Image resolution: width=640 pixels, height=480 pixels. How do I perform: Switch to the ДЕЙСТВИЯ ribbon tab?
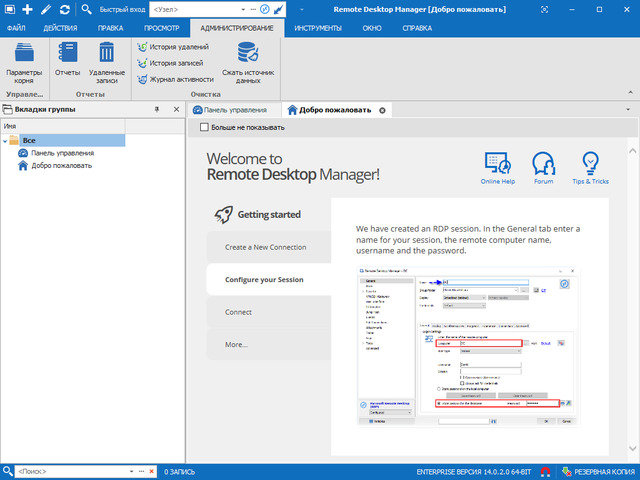click(60, 28)
